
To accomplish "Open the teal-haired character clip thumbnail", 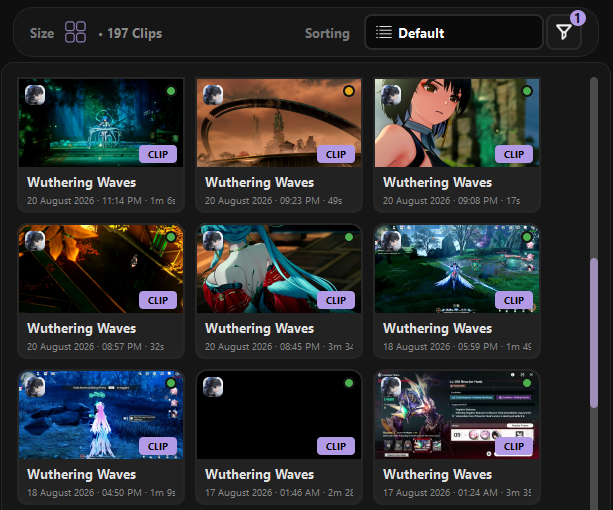I will pos(279,269).
